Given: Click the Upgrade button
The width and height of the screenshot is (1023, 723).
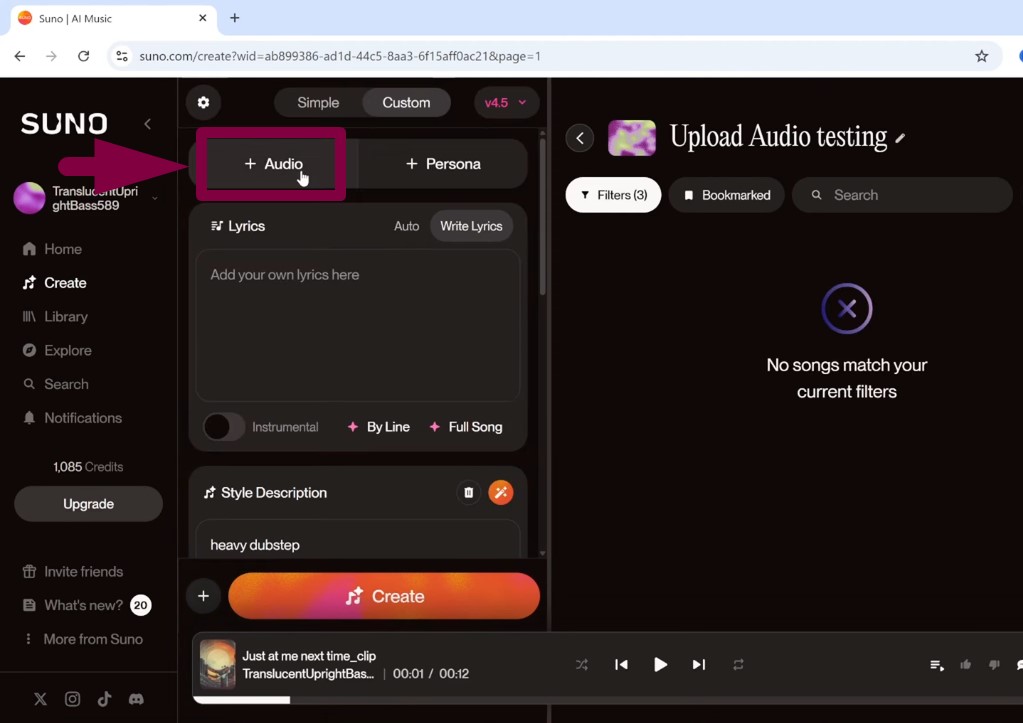Looking at the screenshot, I should click(88, 504).
